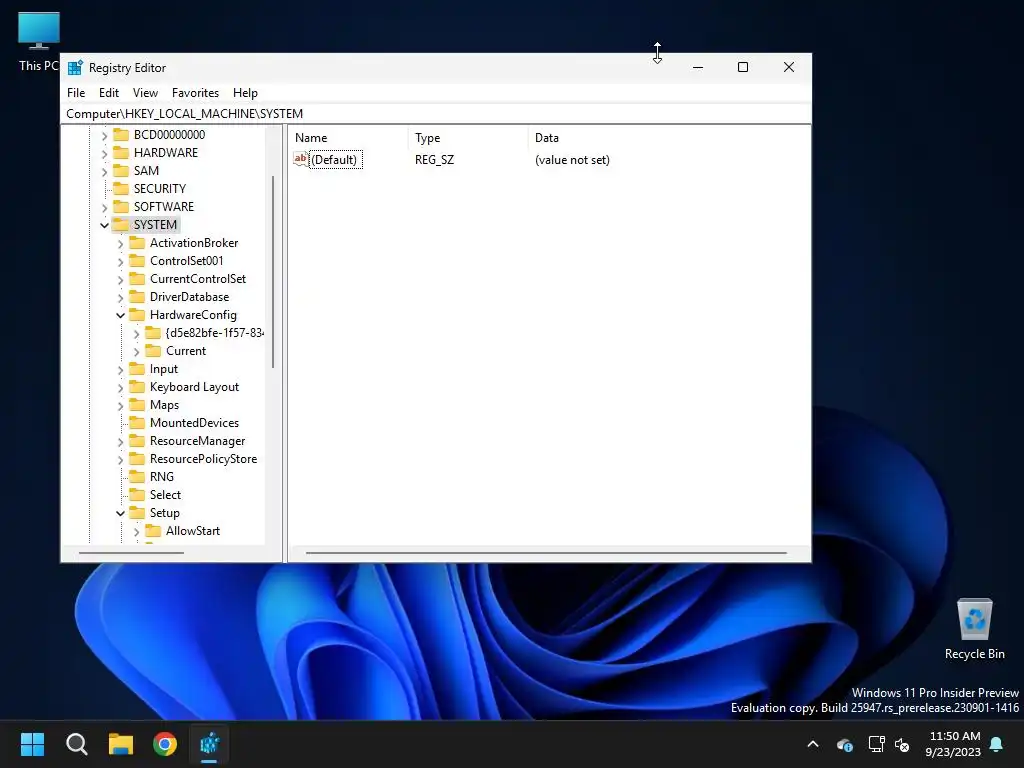Click the SAM folder icon
1024x768 pixels.
point(121,170)
